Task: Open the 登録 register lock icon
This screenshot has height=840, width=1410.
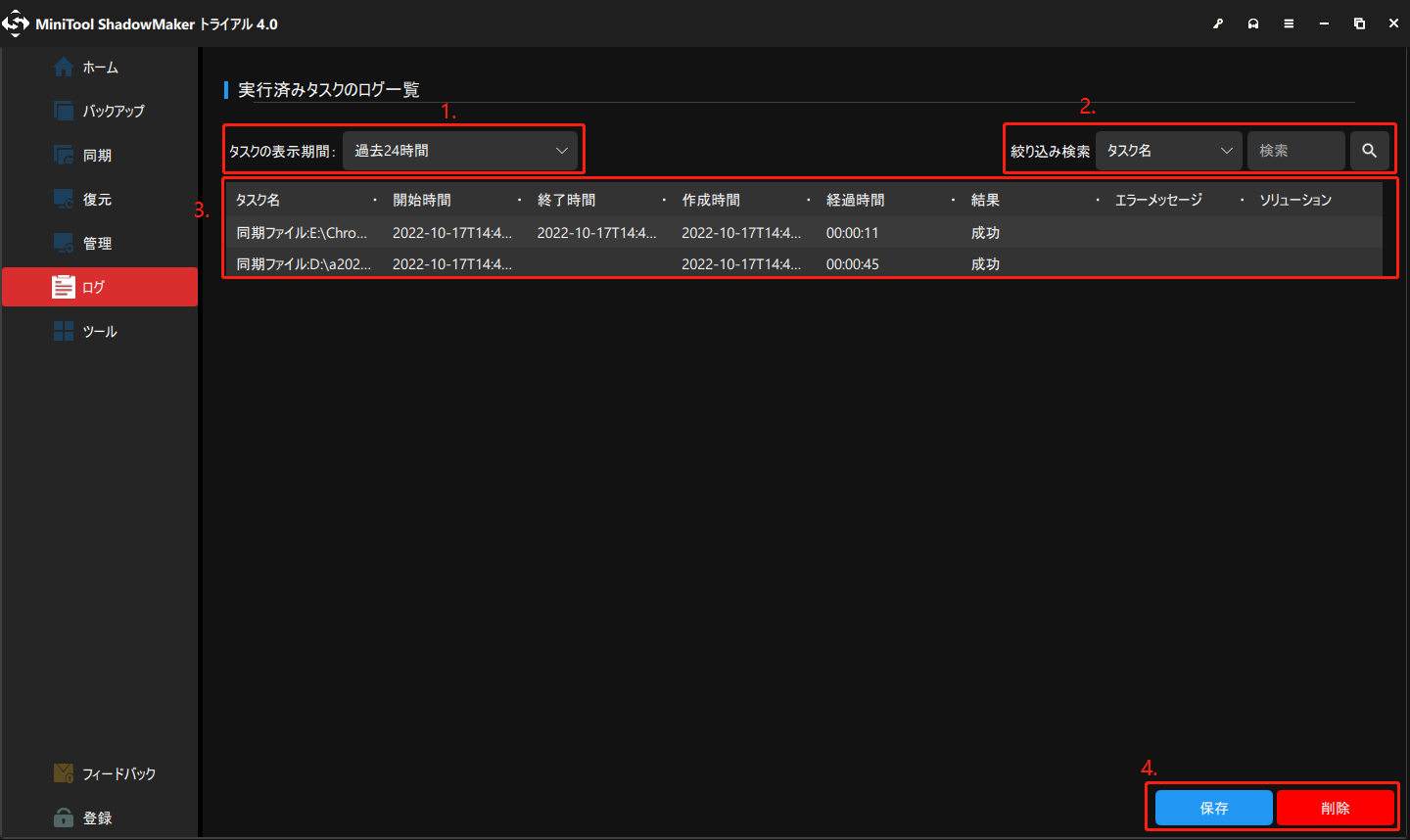Action: point(64,817)
